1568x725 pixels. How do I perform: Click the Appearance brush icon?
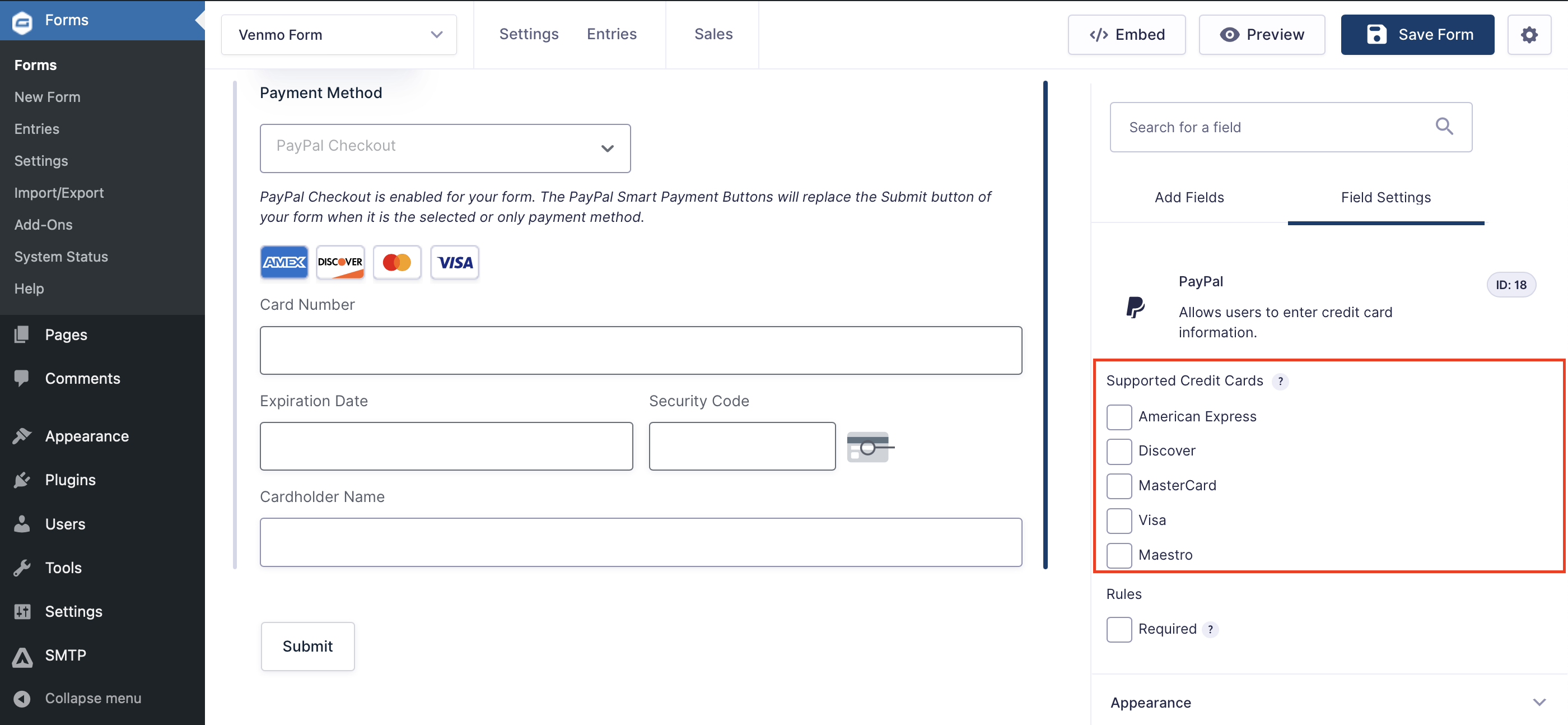click(x=22, y=436)
